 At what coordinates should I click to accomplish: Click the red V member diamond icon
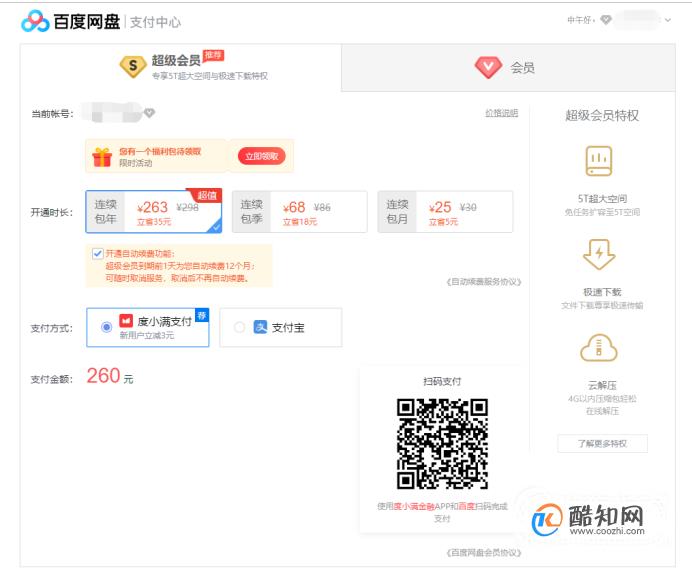tap(488, 68)
